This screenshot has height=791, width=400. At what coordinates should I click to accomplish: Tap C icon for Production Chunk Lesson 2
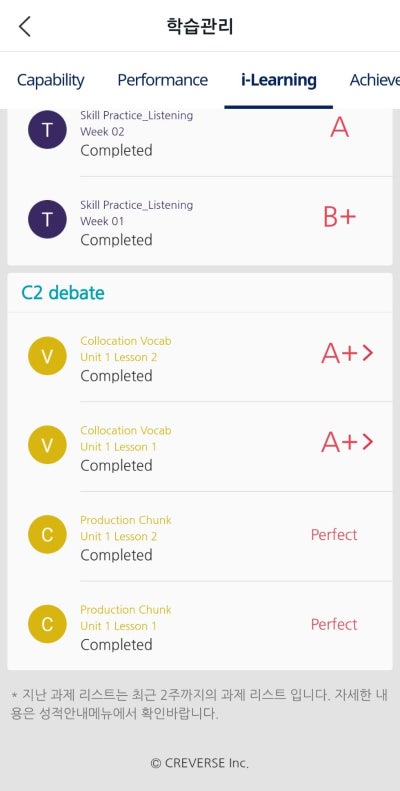click(x=47, y=534)
